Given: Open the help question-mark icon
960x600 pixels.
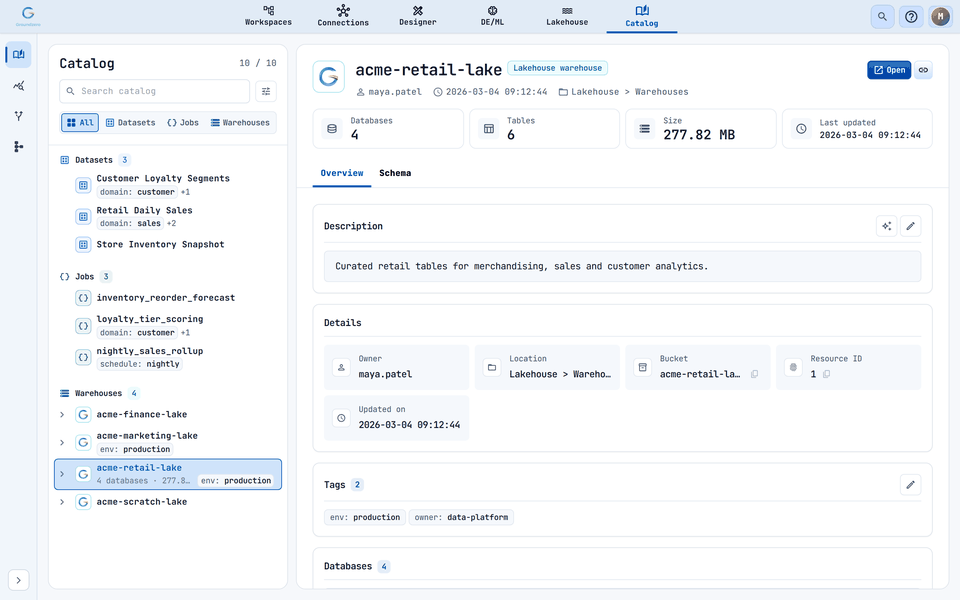Looking at the screenshot, I should tap(911, 17).
